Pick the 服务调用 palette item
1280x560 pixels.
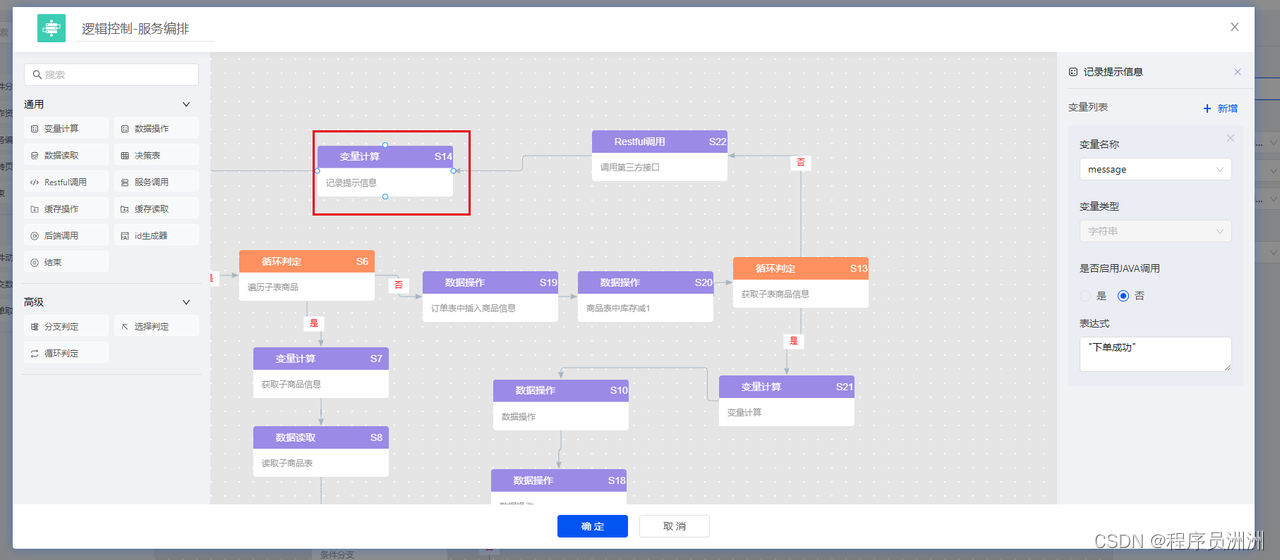(151, 183)
